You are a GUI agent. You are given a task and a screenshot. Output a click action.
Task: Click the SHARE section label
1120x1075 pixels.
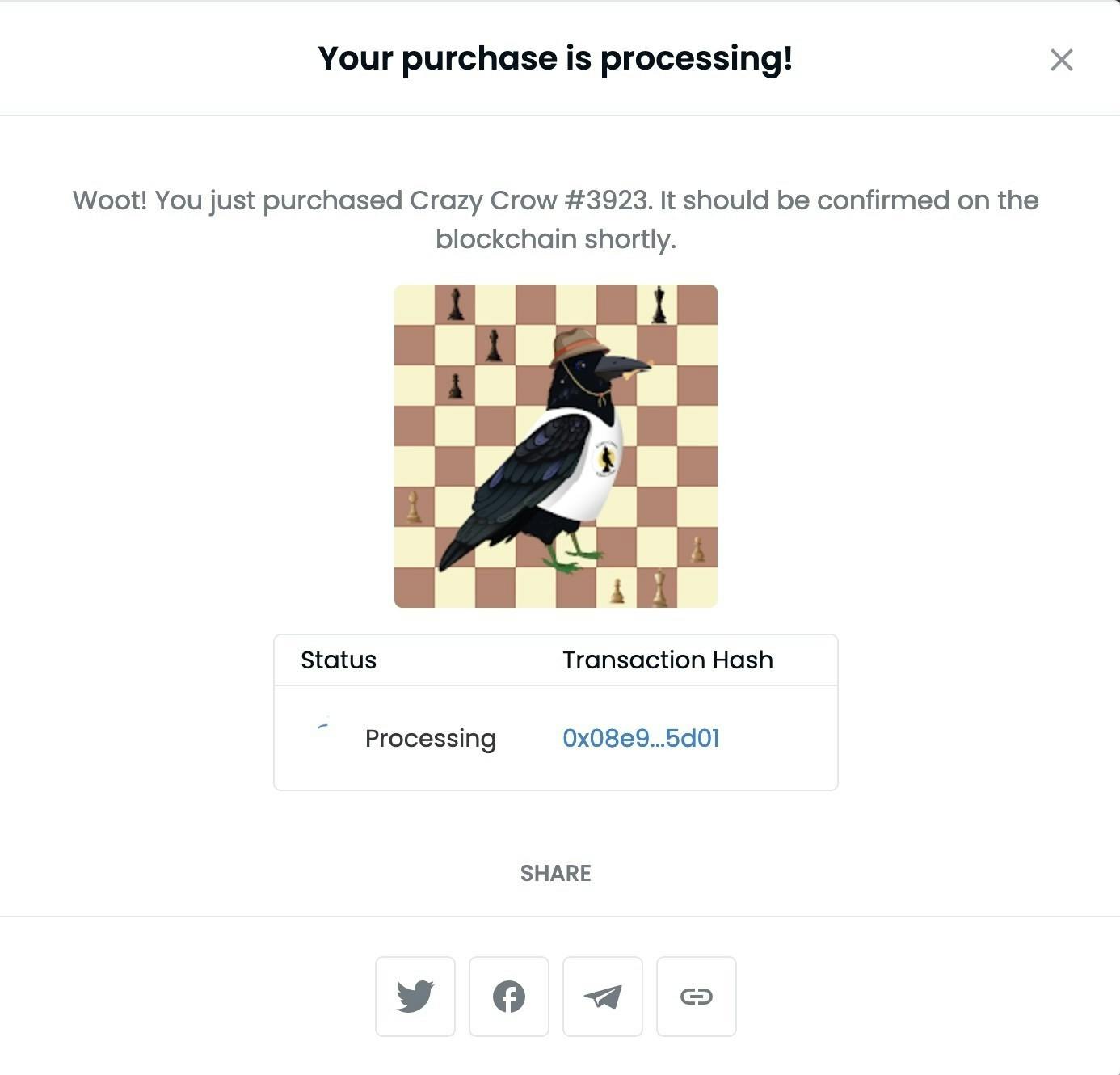point(556,873)
